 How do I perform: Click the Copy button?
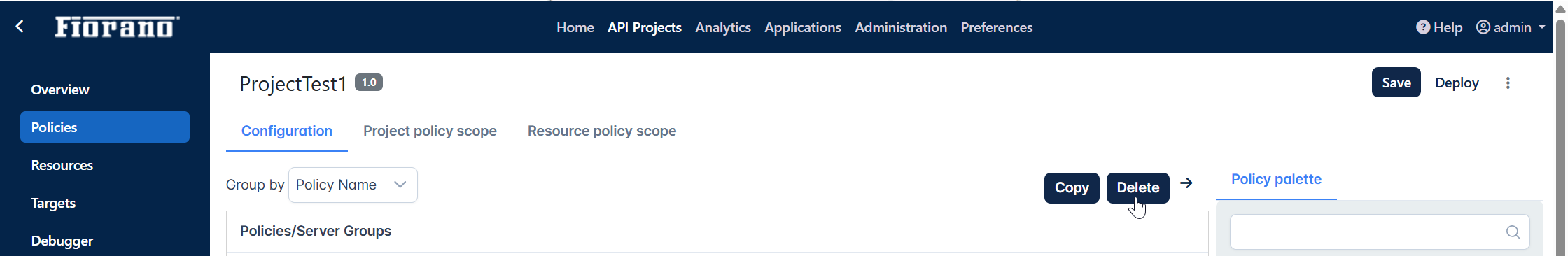point(1072,187)
